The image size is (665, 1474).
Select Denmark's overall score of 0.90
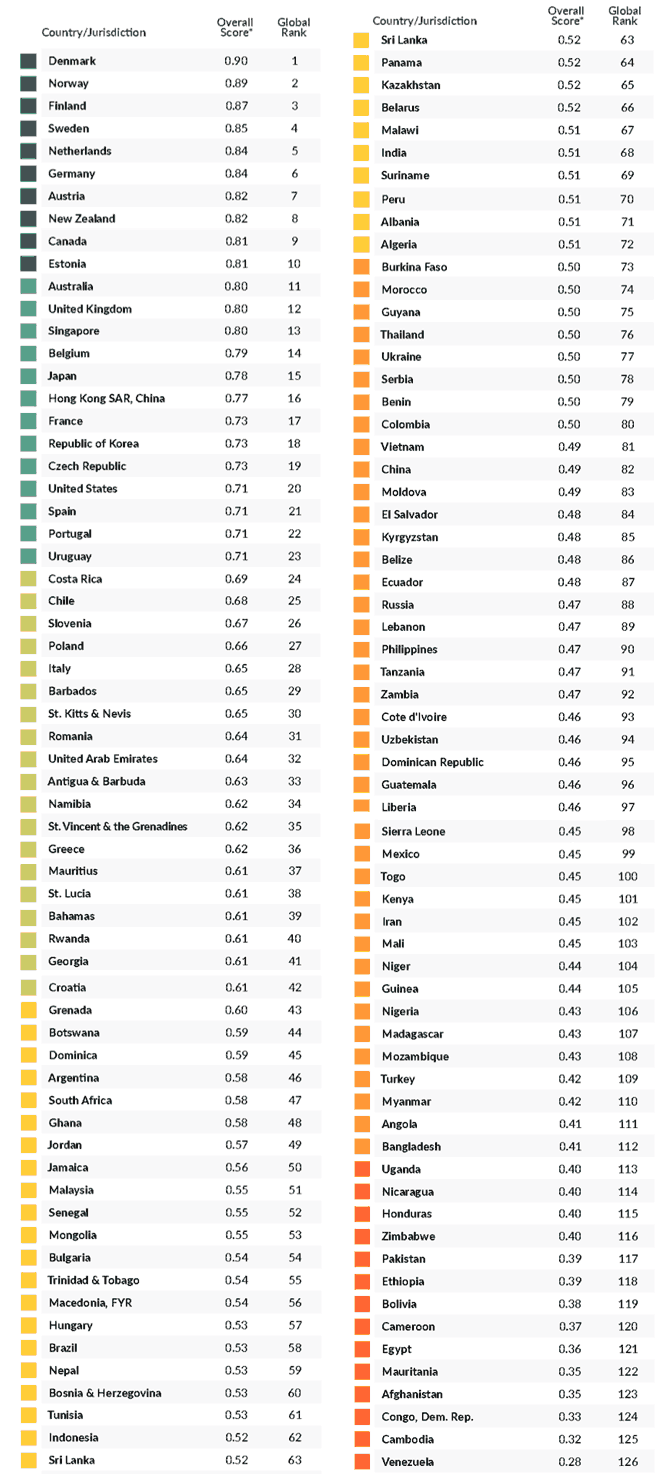(237, 61)
